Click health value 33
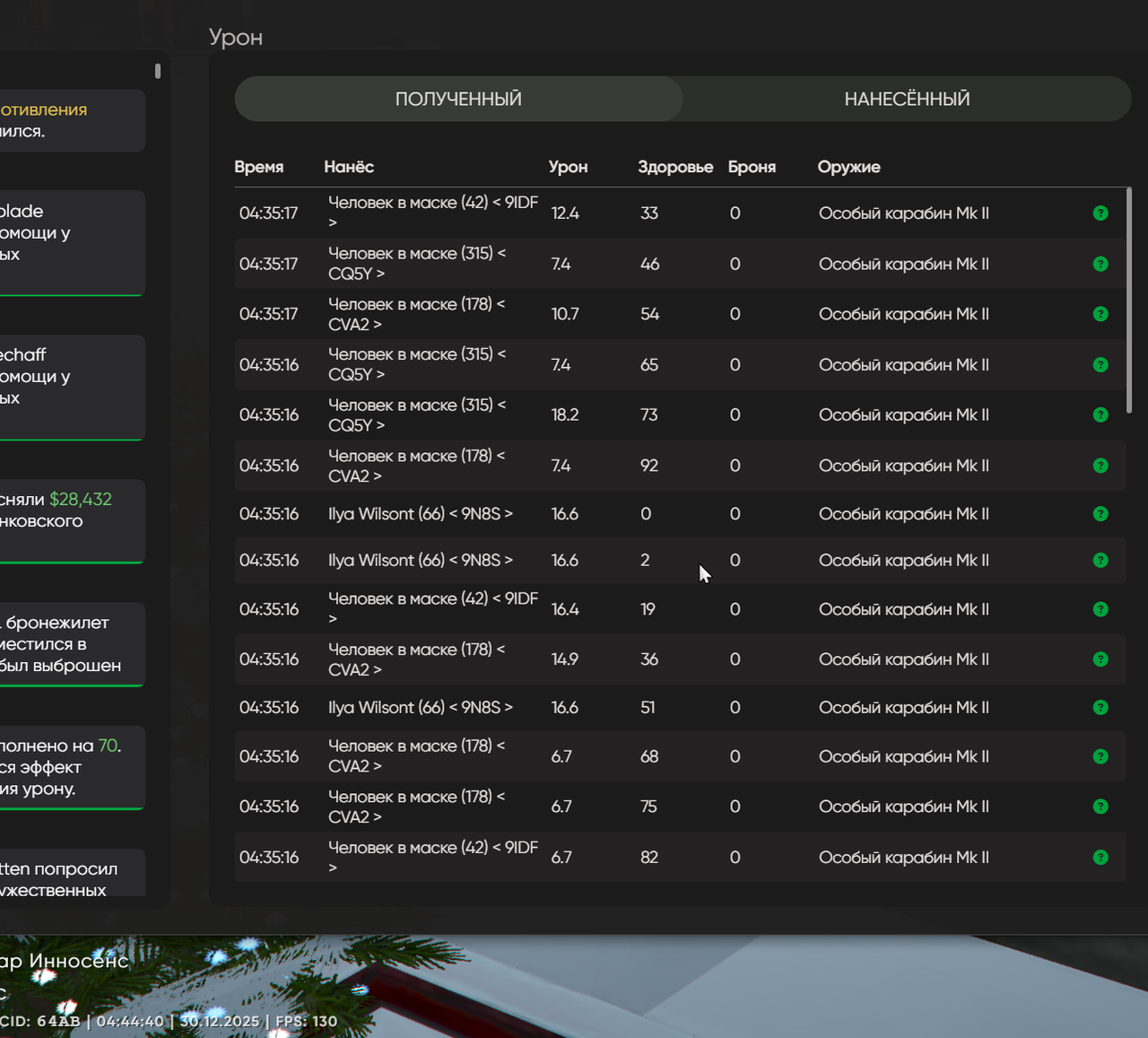The height and width of the screenshot is (1038, 1148). [x=649, y=214]
